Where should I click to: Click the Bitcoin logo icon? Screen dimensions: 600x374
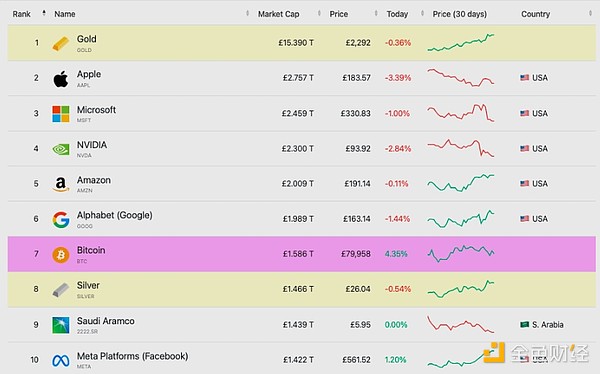point(61,255)
